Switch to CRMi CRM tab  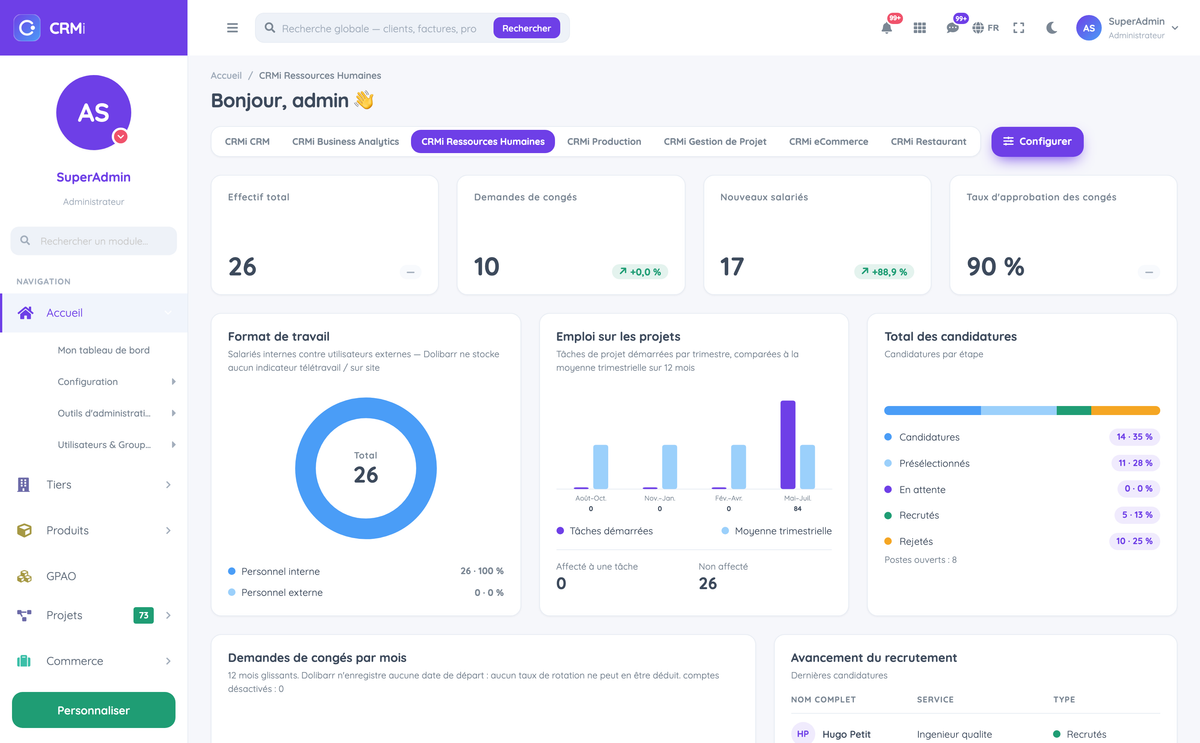(x=247, y=141)
